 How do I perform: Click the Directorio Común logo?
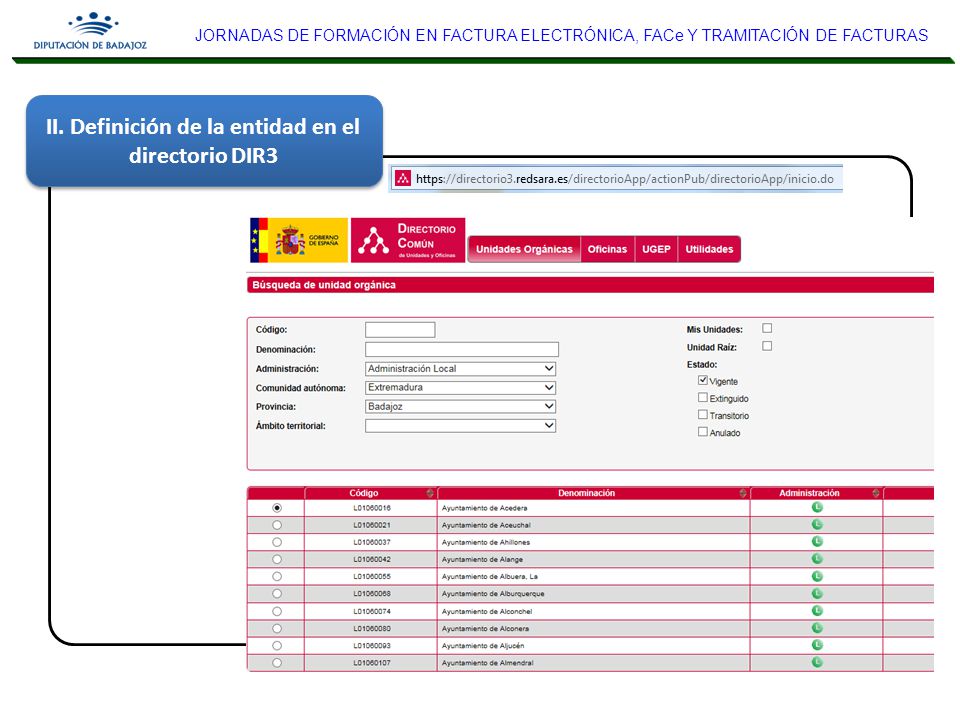click(408, 240)
